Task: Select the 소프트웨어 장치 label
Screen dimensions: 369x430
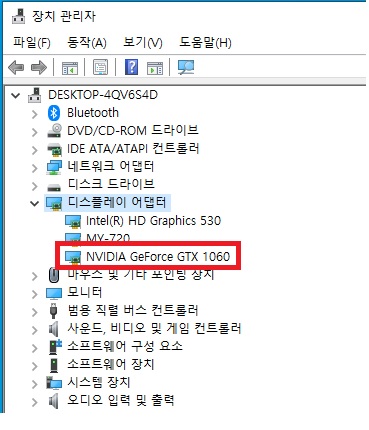Action: (111, 364)
